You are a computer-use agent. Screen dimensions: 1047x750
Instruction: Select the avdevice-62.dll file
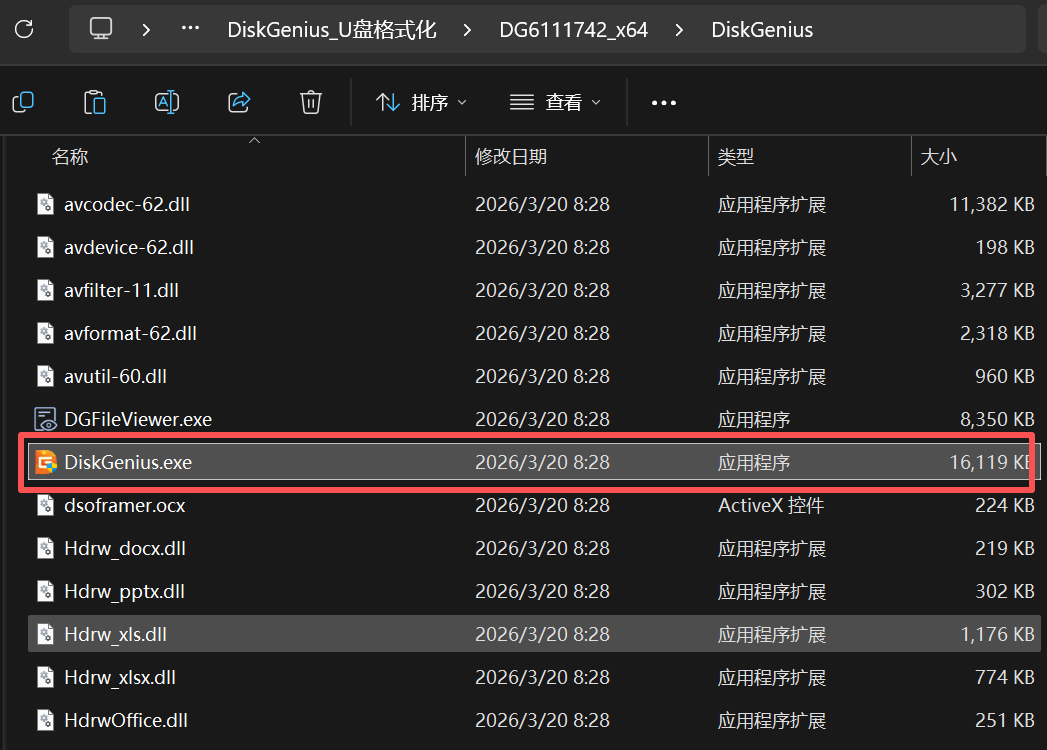pos(534,247)
